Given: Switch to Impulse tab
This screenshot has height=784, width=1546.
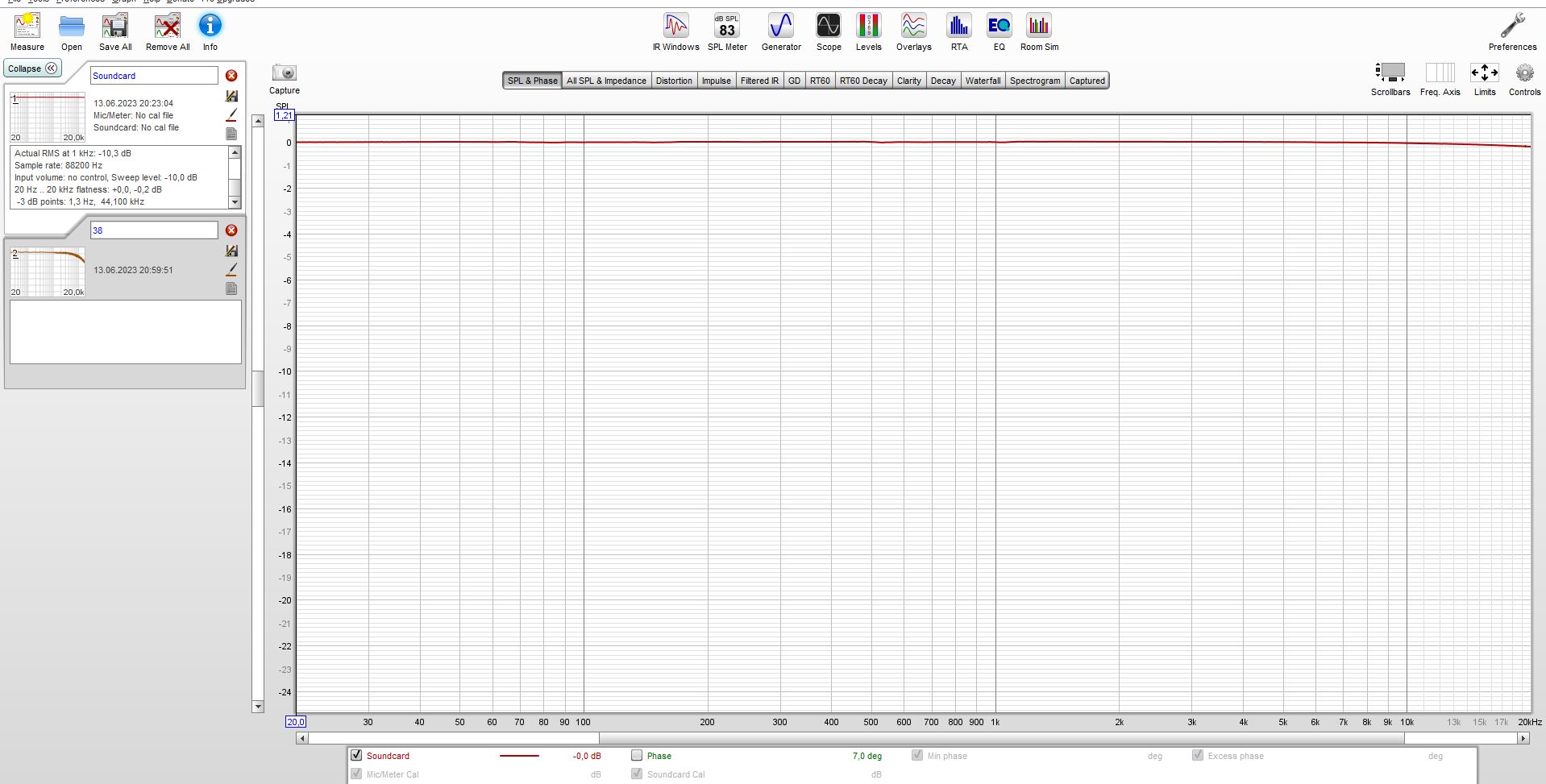Looking at the screenshot, I should (x=716, y=81).
